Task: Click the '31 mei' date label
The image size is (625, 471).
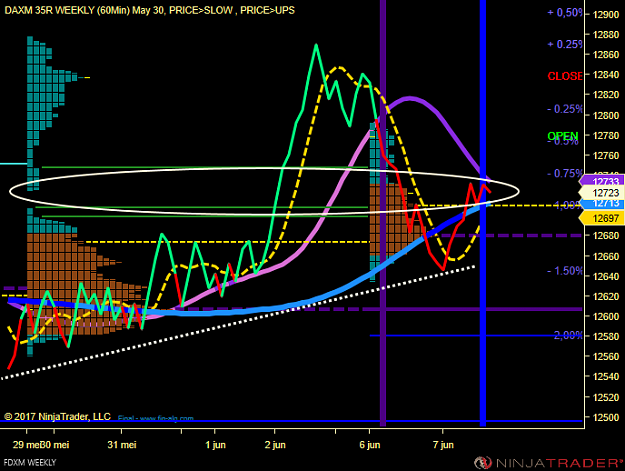Action: point(122,445)
